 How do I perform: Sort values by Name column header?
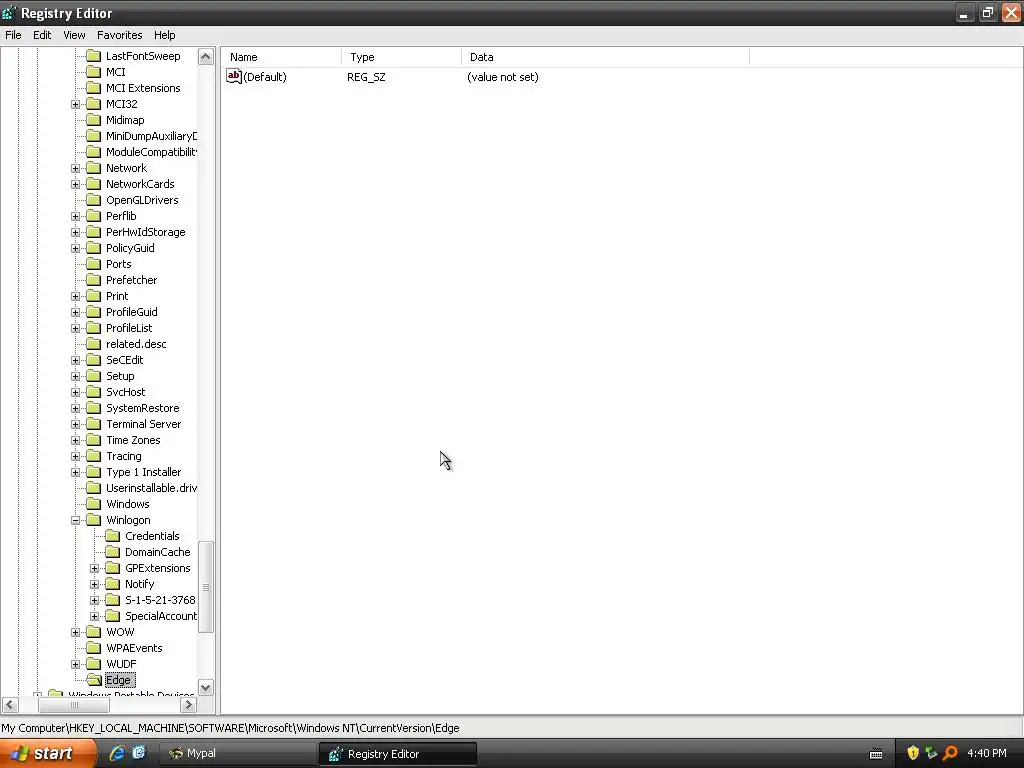(281, 57)
